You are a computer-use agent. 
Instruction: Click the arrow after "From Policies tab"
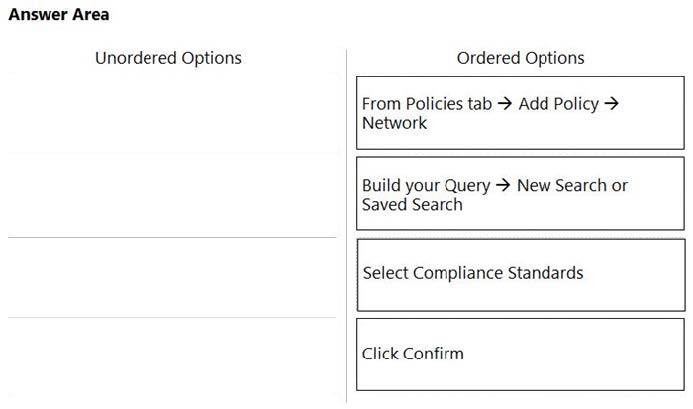point(505,104)
